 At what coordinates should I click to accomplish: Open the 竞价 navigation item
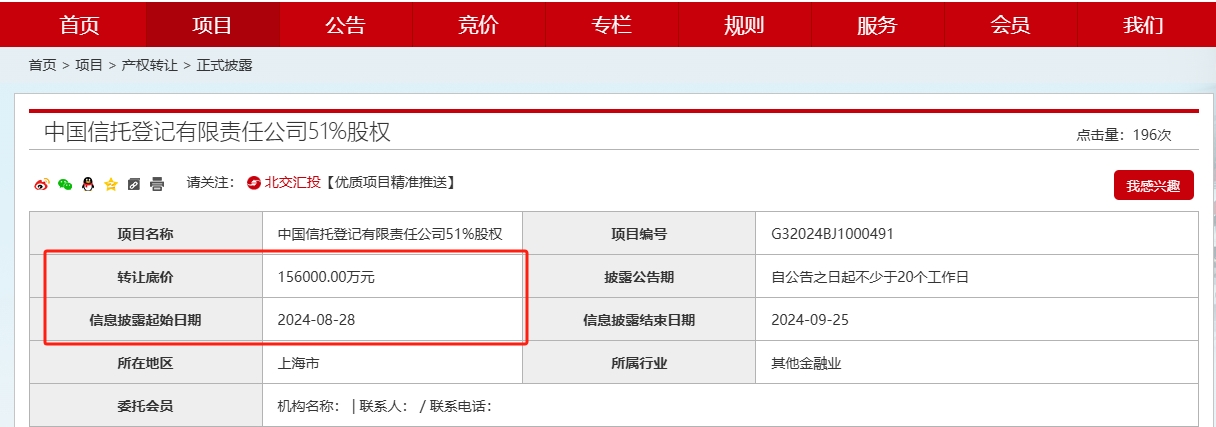(x=478, y=25)
